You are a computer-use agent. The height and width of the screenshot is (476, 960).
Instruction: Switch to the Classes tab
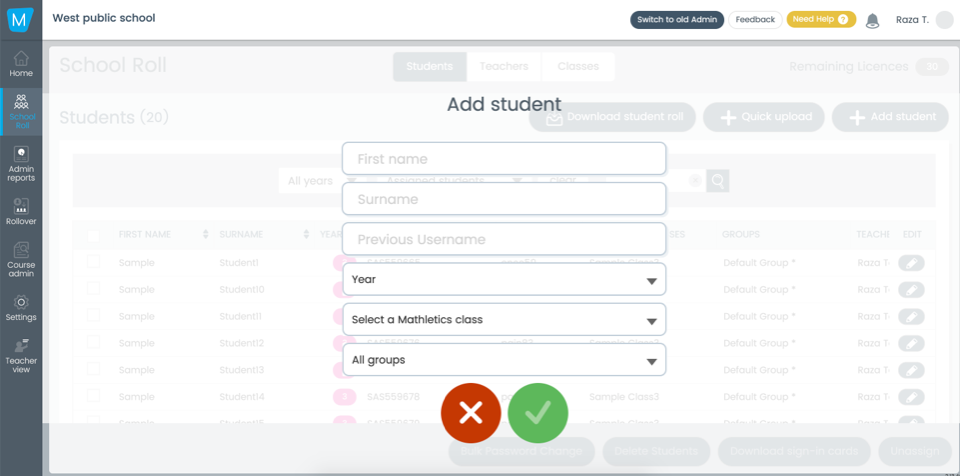[x=578, y=66]
